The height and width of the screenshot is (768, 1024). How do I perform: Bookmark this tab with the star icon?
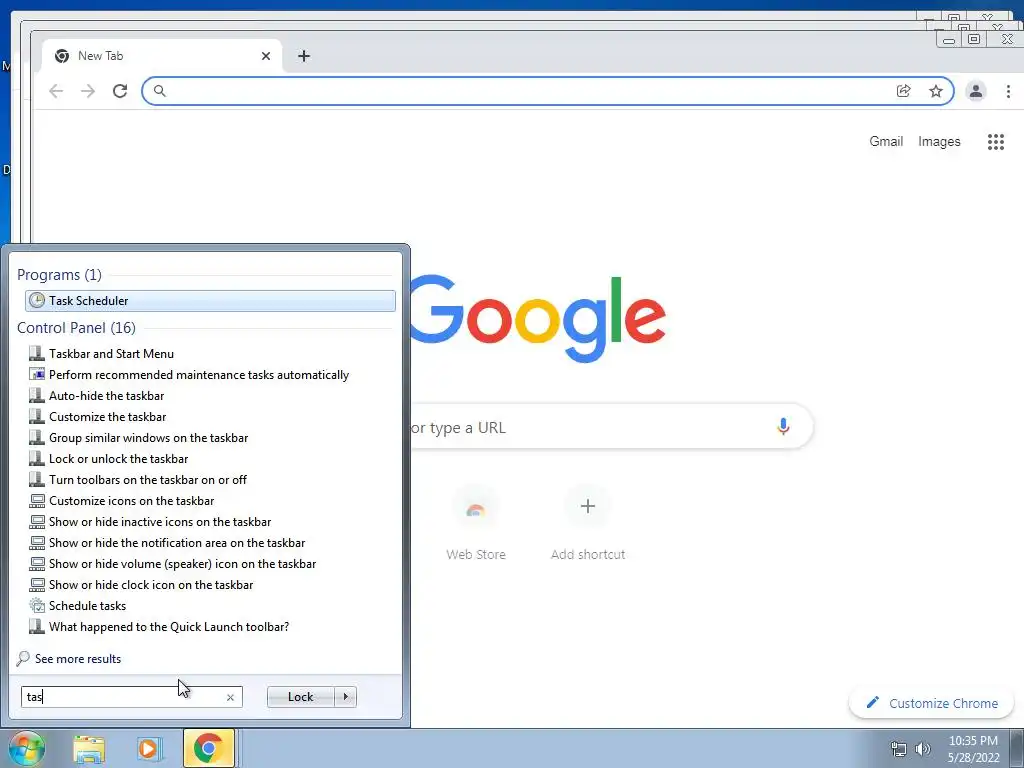click(936, 91)
